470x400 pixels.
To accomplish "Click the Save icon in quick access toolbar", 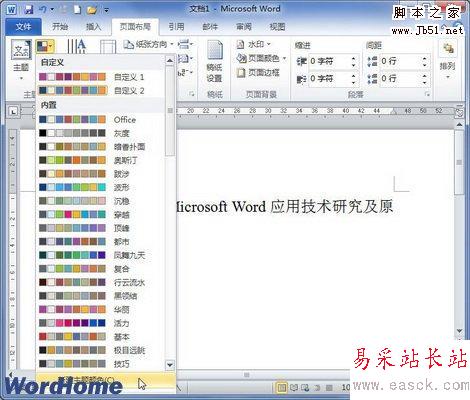I will point(29,10).
